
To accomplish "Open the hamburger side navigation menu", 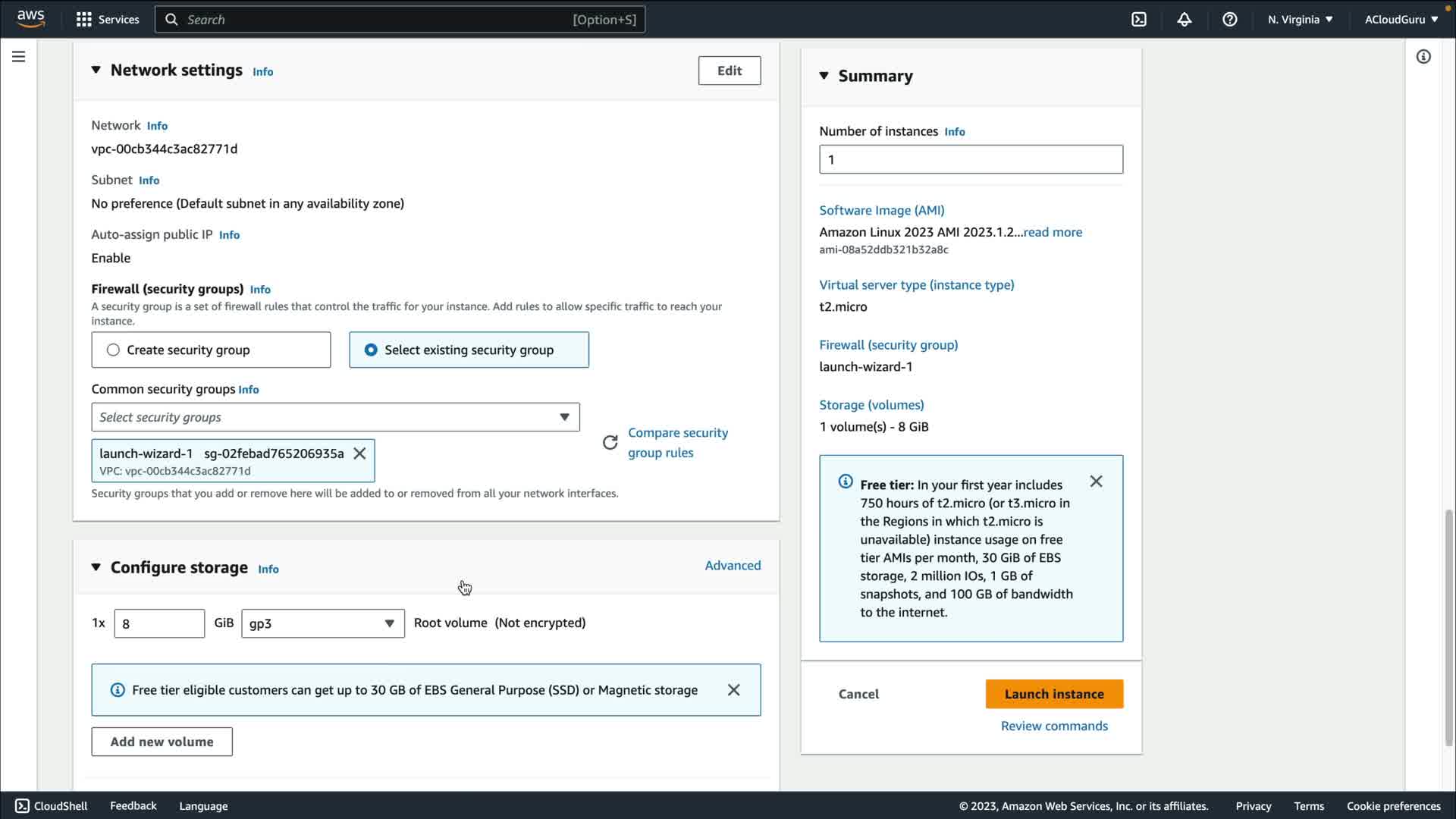I will (19, 57).
